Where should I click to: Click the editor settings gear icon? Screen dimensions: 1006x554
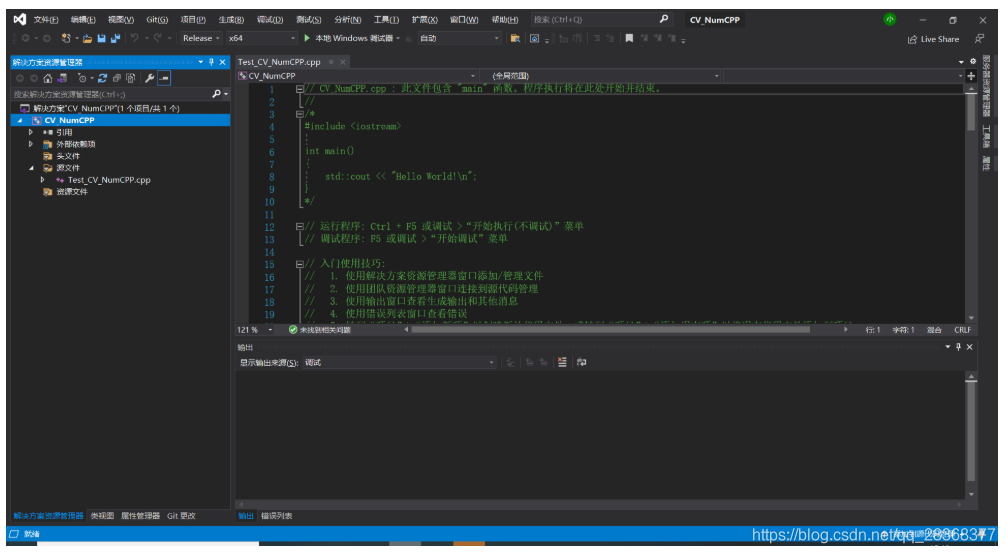click(973, 62)
